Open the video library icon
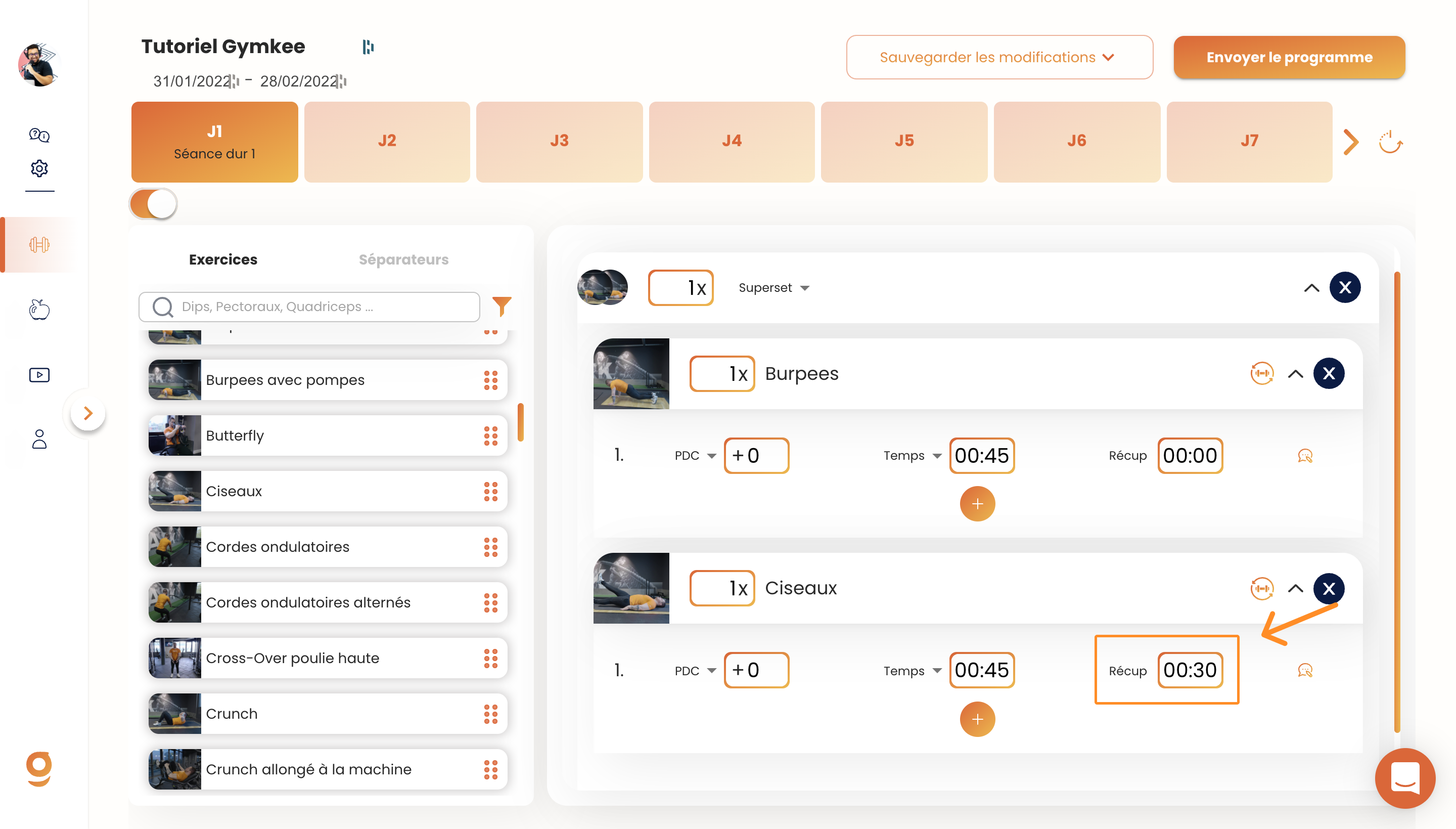1456x829 pixels. 39,375
